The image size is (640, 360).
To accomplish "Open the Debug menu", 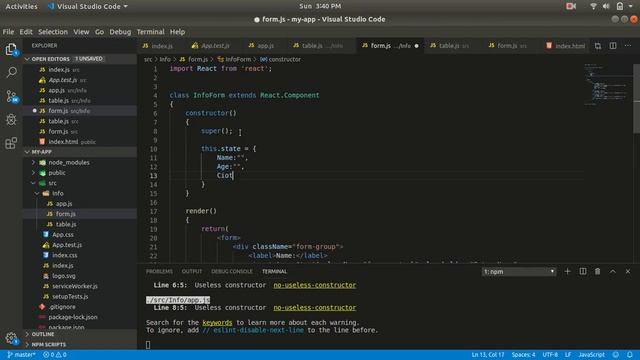I will (120, 32).
